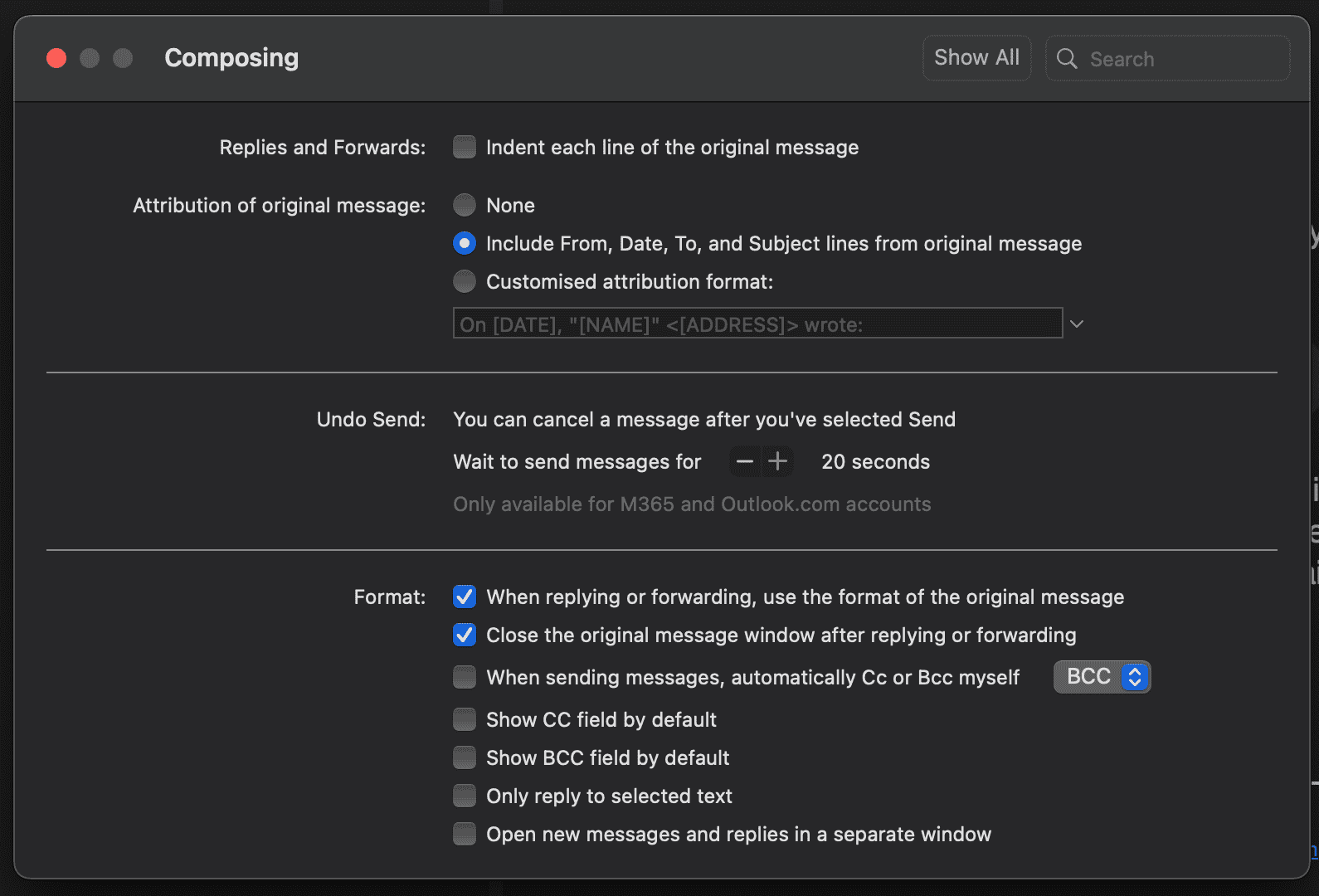Click the "Format:" label
1319x896 pixels.
389,597
